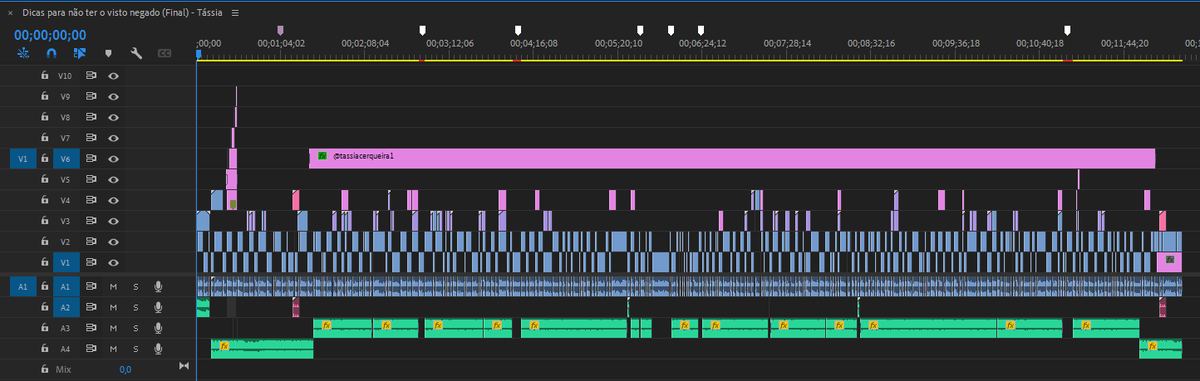The width and height of the screenshot is (1200, 381).
Task: Open Timeline Display Settings wrench
Action: pos(136,53)
